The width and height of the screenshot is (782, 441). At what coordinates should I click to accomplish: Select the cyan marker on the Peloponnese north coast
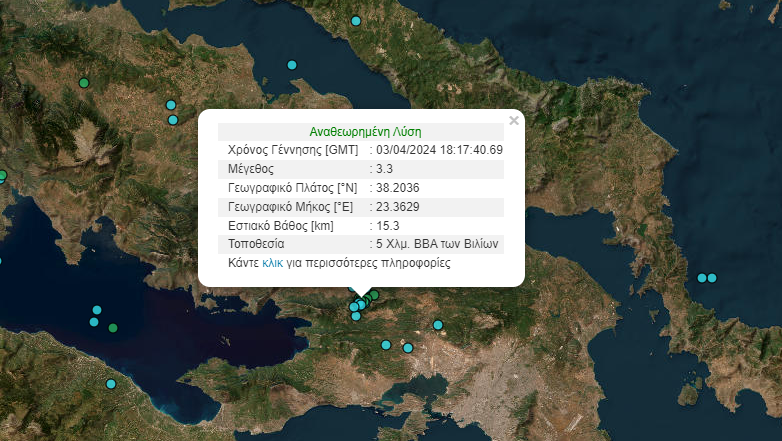(x=111, y=384)
